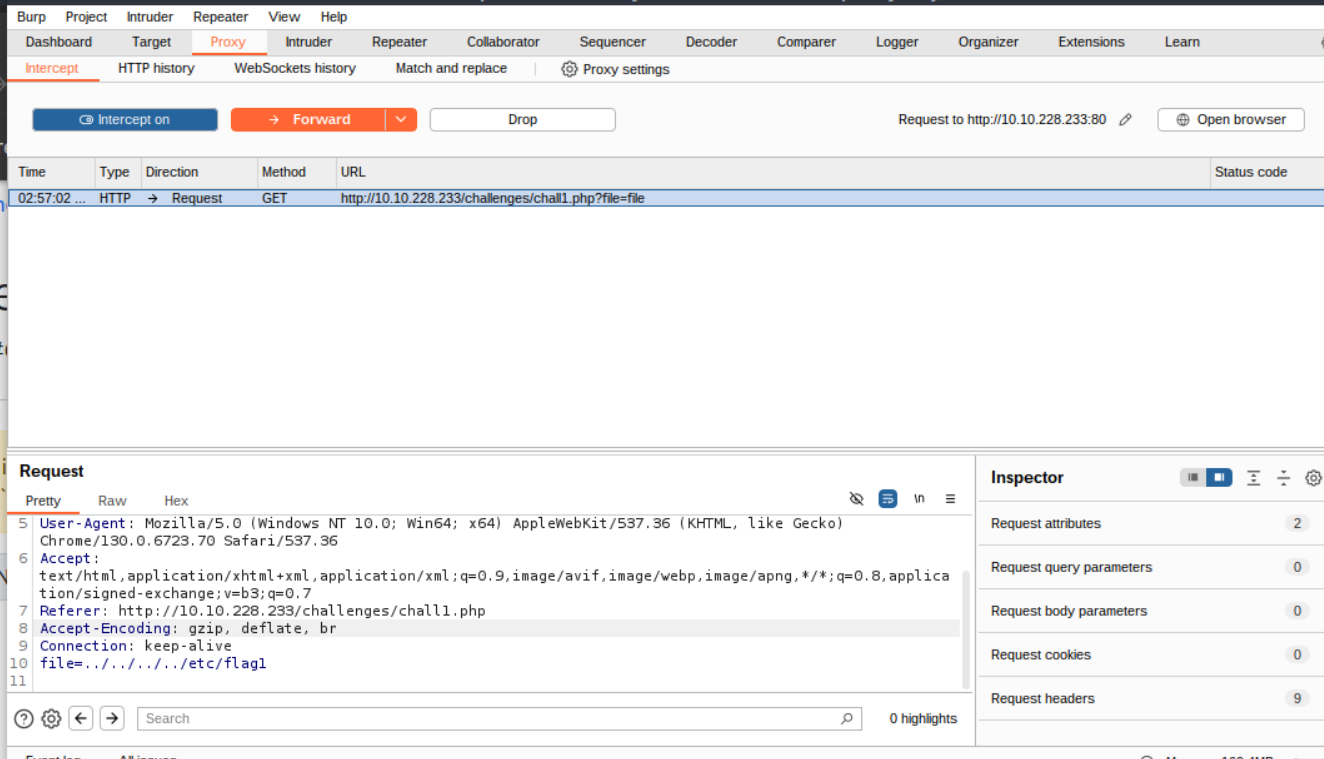Open Inspector settings gear icon

coord(1313,478)
